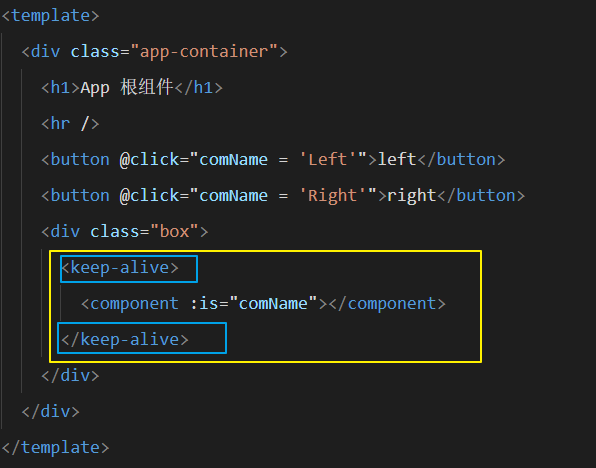The width and height of the screenshot is (596, 468).
Task: Click the left button label text
Action: pyautogui.click(x=397, y=159)
